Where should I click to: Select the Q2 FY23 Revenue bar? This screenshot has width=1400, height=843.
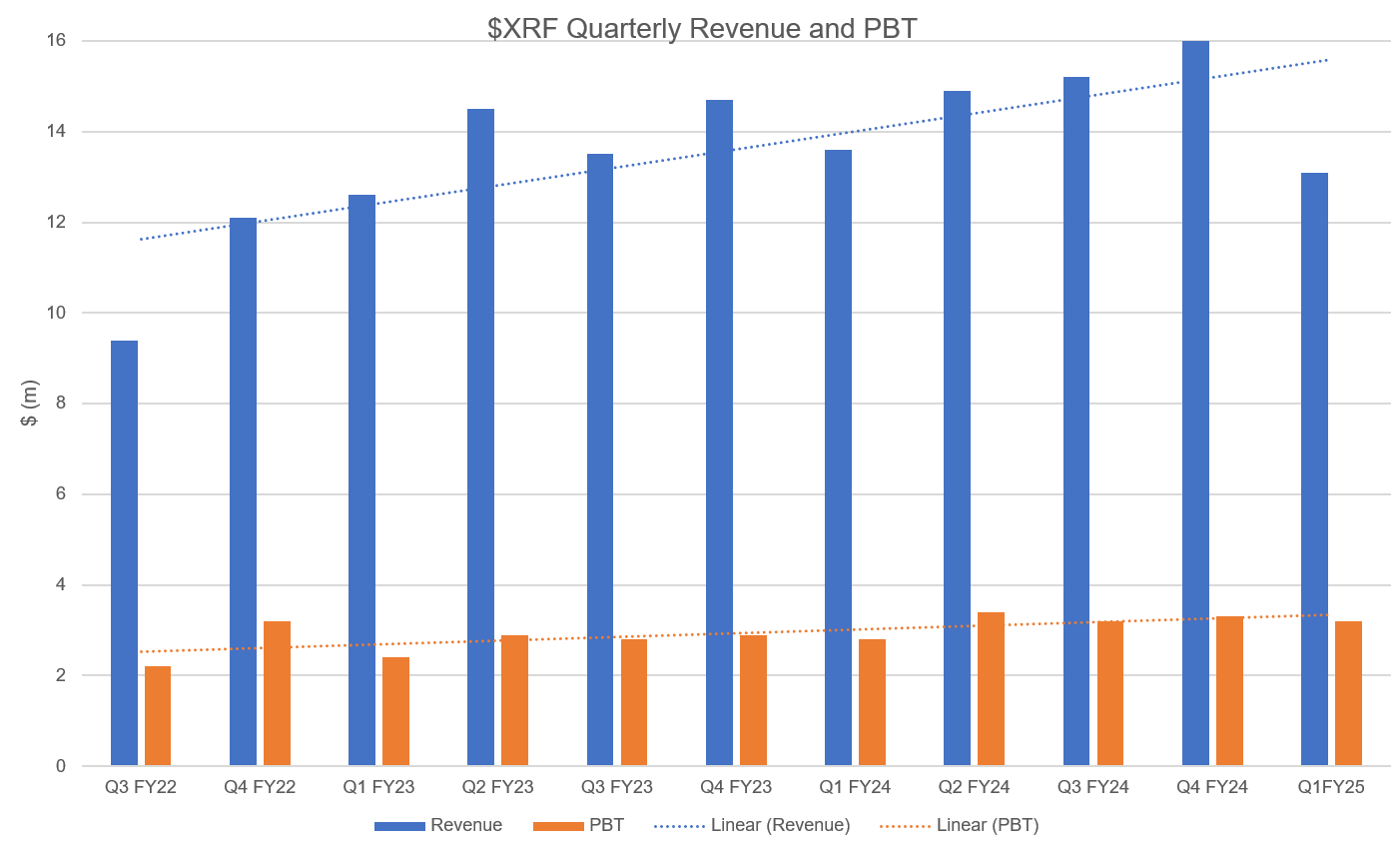click(480, 437)
